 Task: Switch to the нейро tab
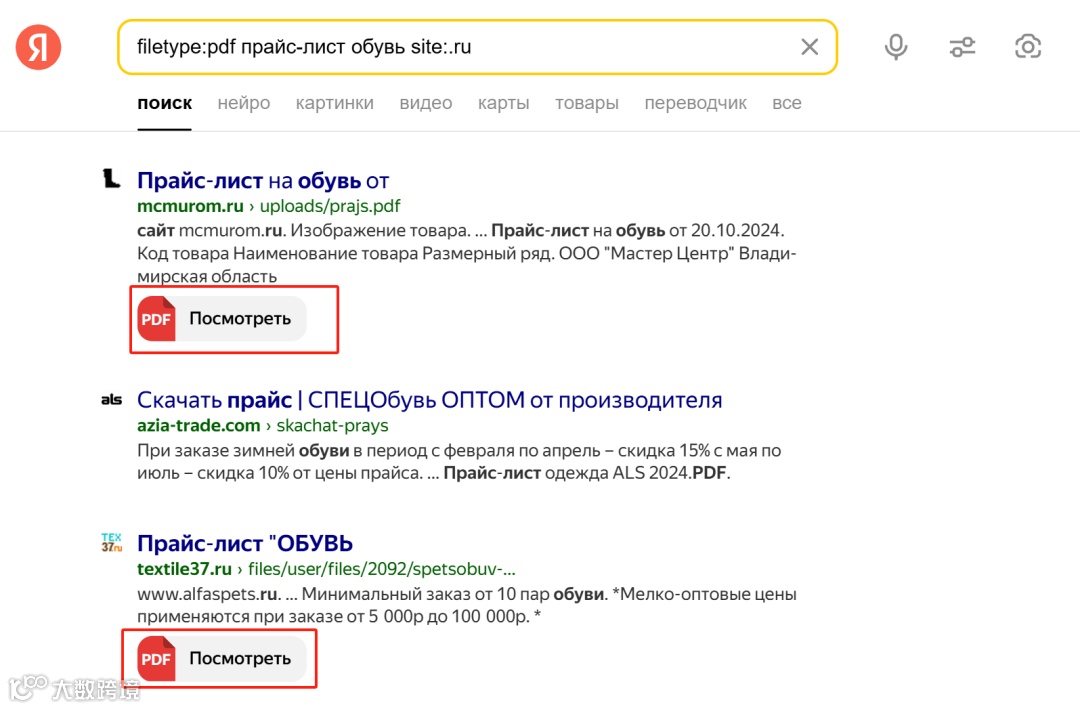tap(244, 103)
